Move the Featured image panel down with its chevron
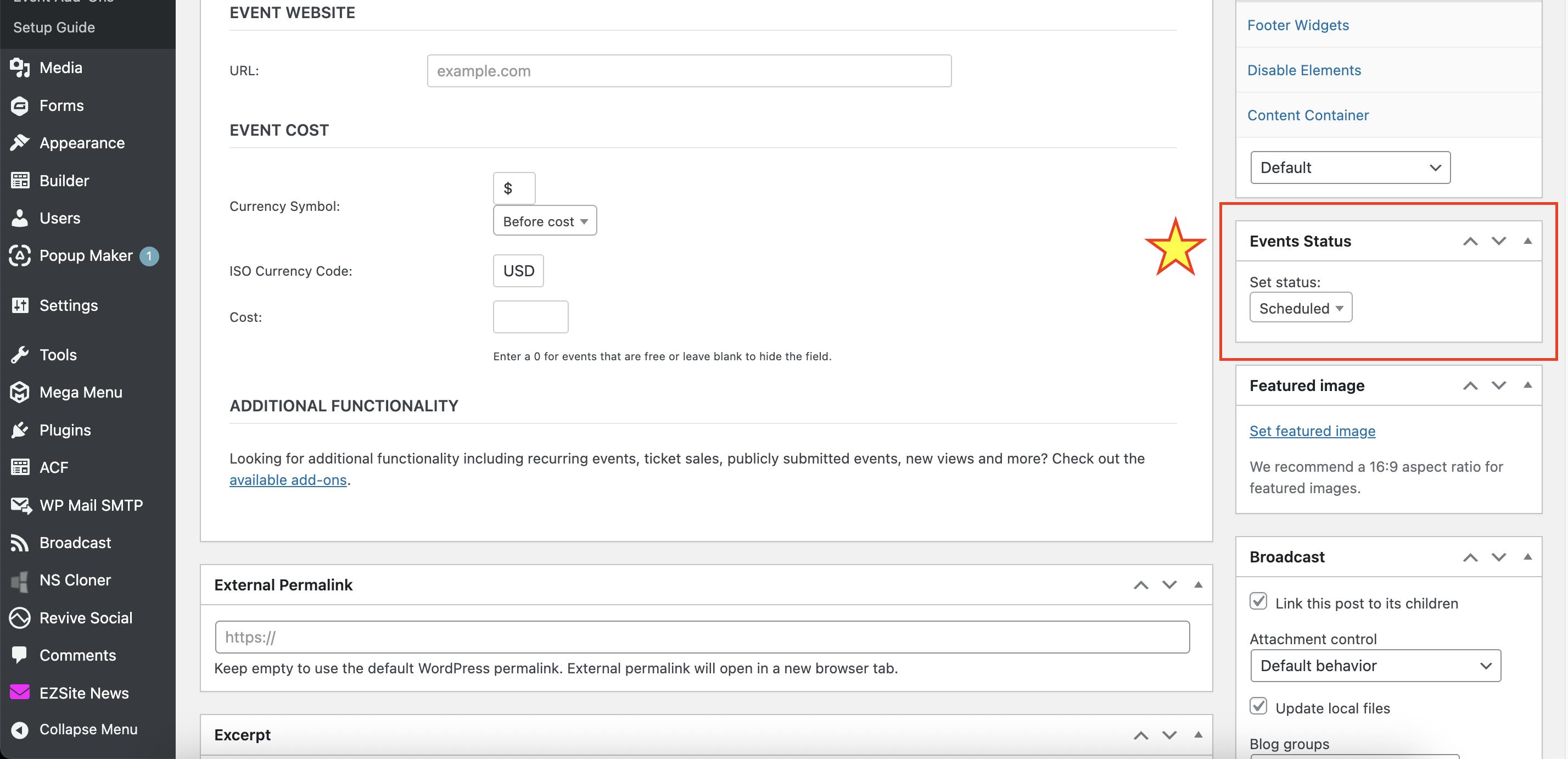 coord(1498,386)
